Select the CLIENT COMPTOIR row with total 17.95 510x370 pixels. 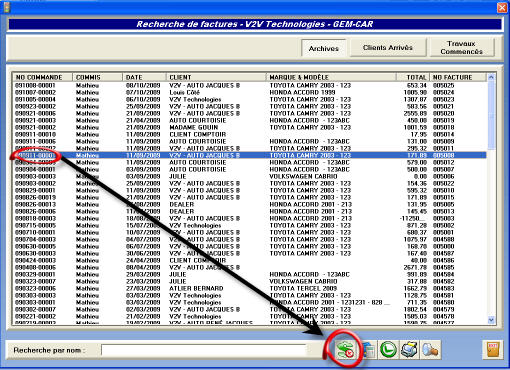point(249,134)
